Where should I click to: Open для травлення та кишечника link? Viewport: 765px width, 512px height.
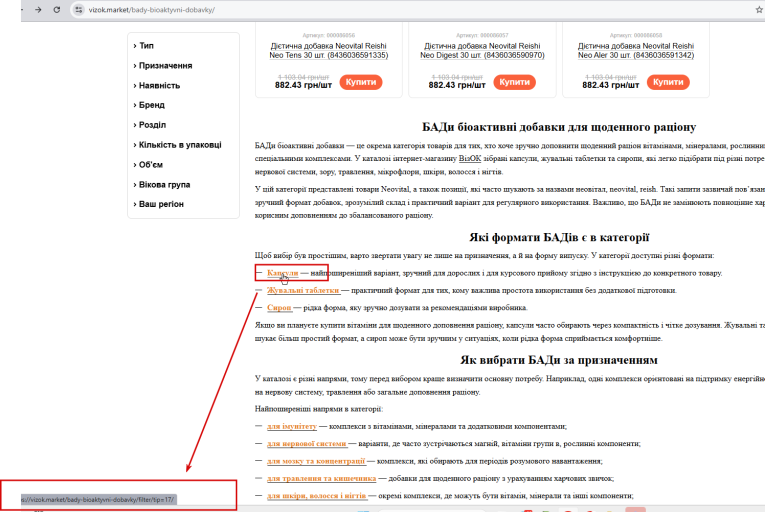322,478
